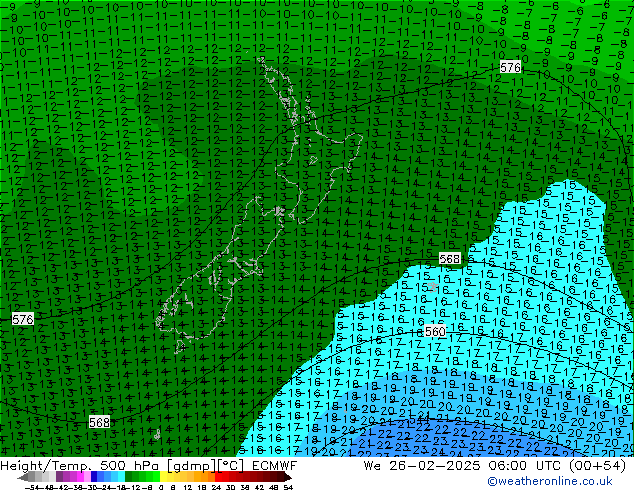This screenshot has width=634, height=490.
Task: Select the 568 contour label east of South Island
Action: (x=450, y=259)
